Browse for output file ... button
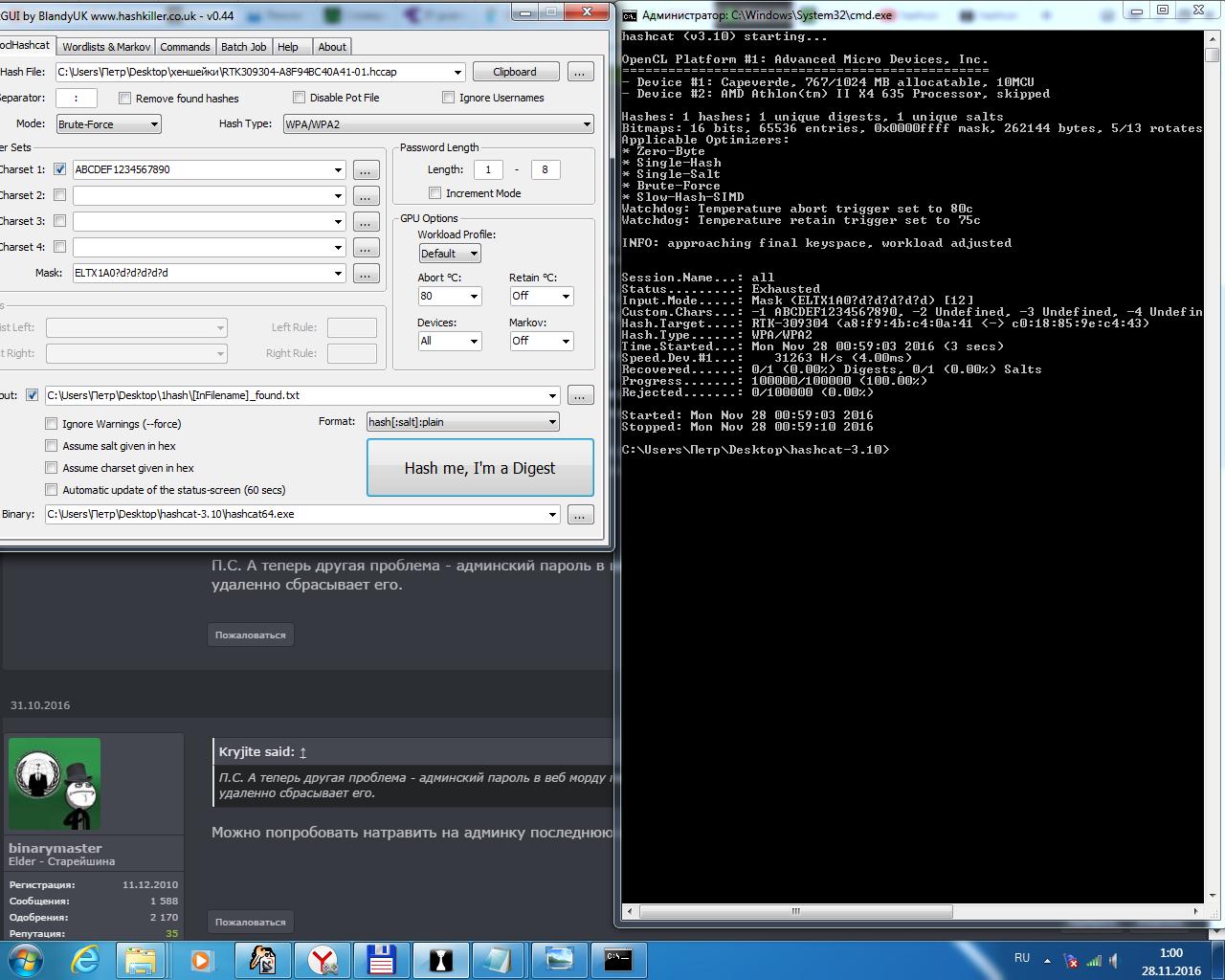 (x=580, y=395)
